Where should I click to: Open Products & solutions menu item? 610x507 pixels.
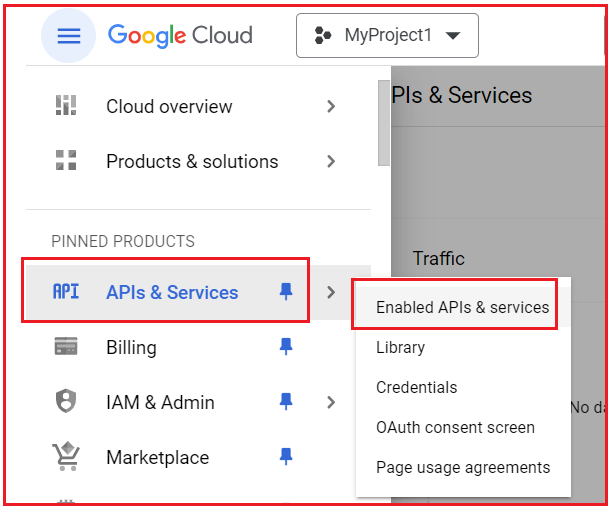(x=192, y=161)
